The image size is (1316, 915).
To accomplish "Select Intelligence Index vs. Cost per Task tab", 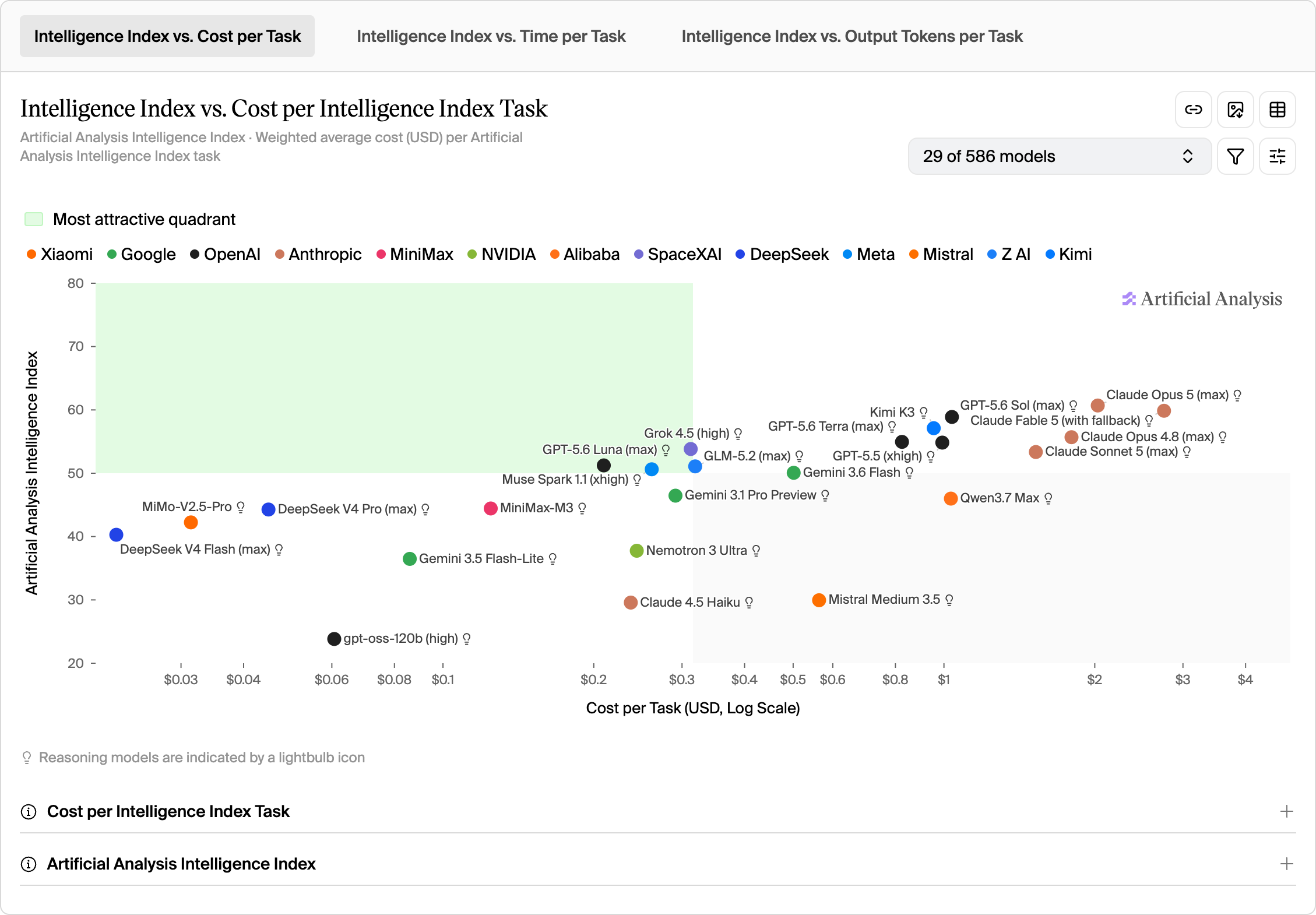I will pos(167,36).
